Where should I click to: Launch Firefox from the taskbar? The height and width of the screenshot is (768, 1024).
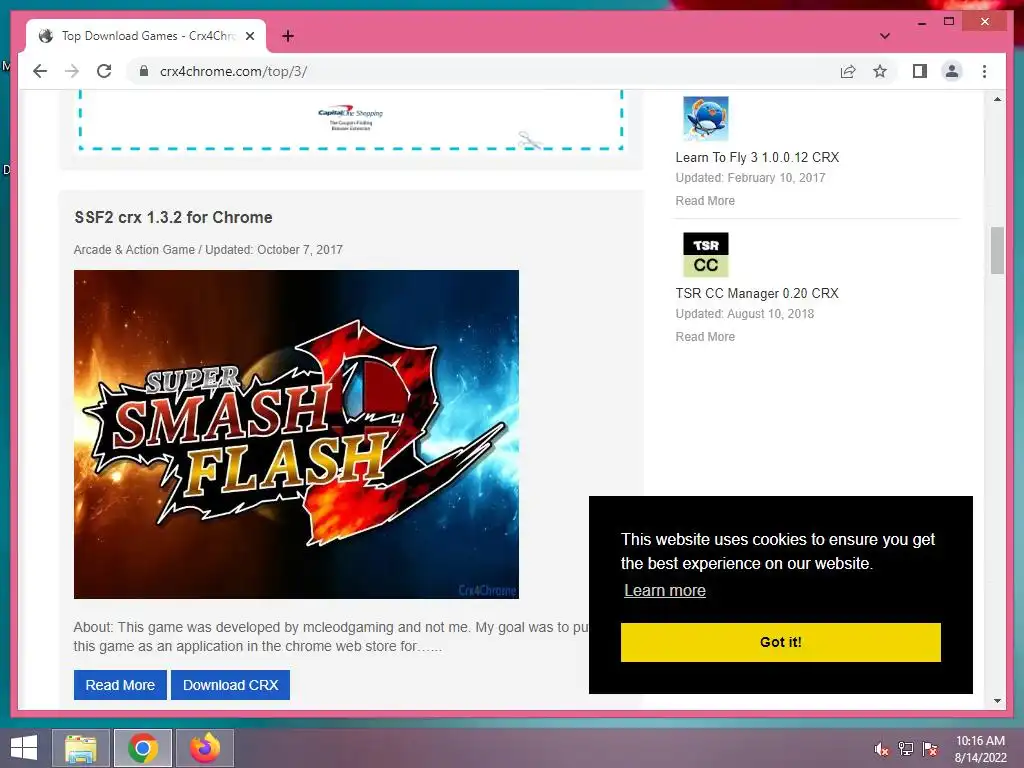pyautogui.click(x=205, y=748)
